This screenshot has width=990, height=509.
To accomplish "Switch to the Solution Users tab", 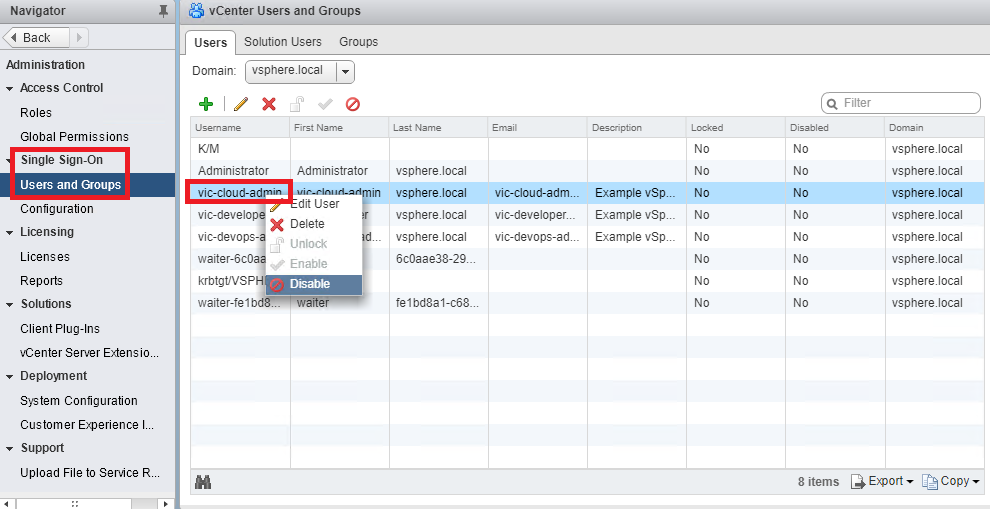I will [283, 42].
